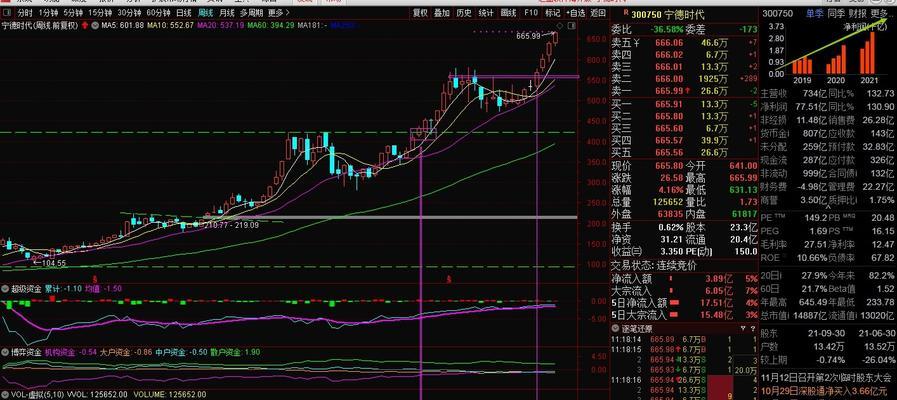The image size is (897, 400).
Task: Open the 多周期 multi-period view
Action: 252,13
